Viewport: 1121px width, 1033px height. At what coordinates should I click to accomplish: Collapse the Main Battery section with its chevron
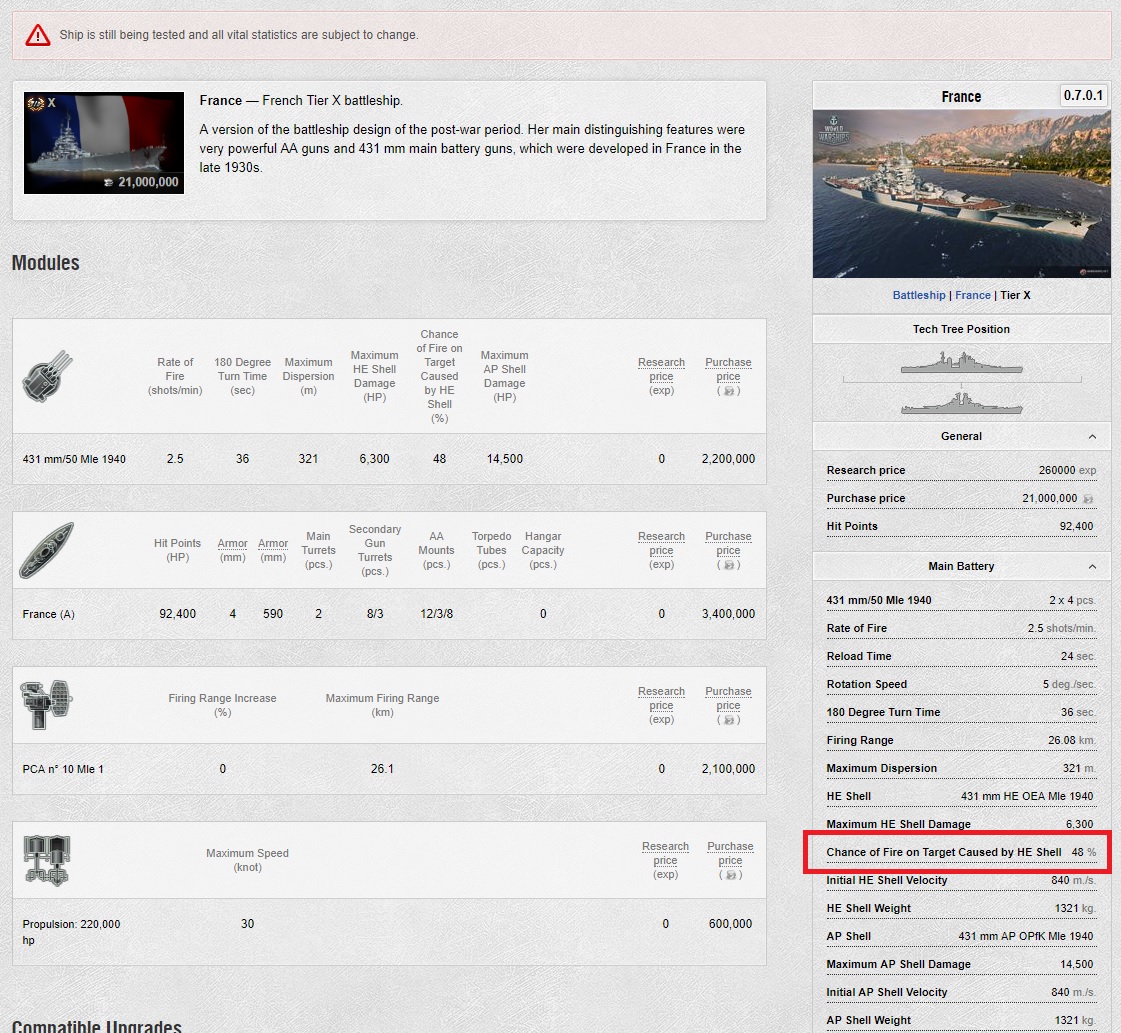[x=1092, y=567]
